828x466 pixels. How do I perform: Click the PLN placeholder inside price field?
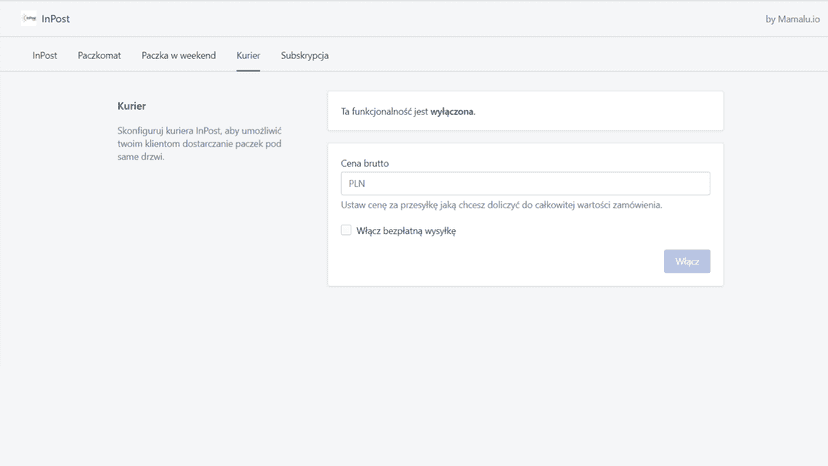[x=357, y=184]
